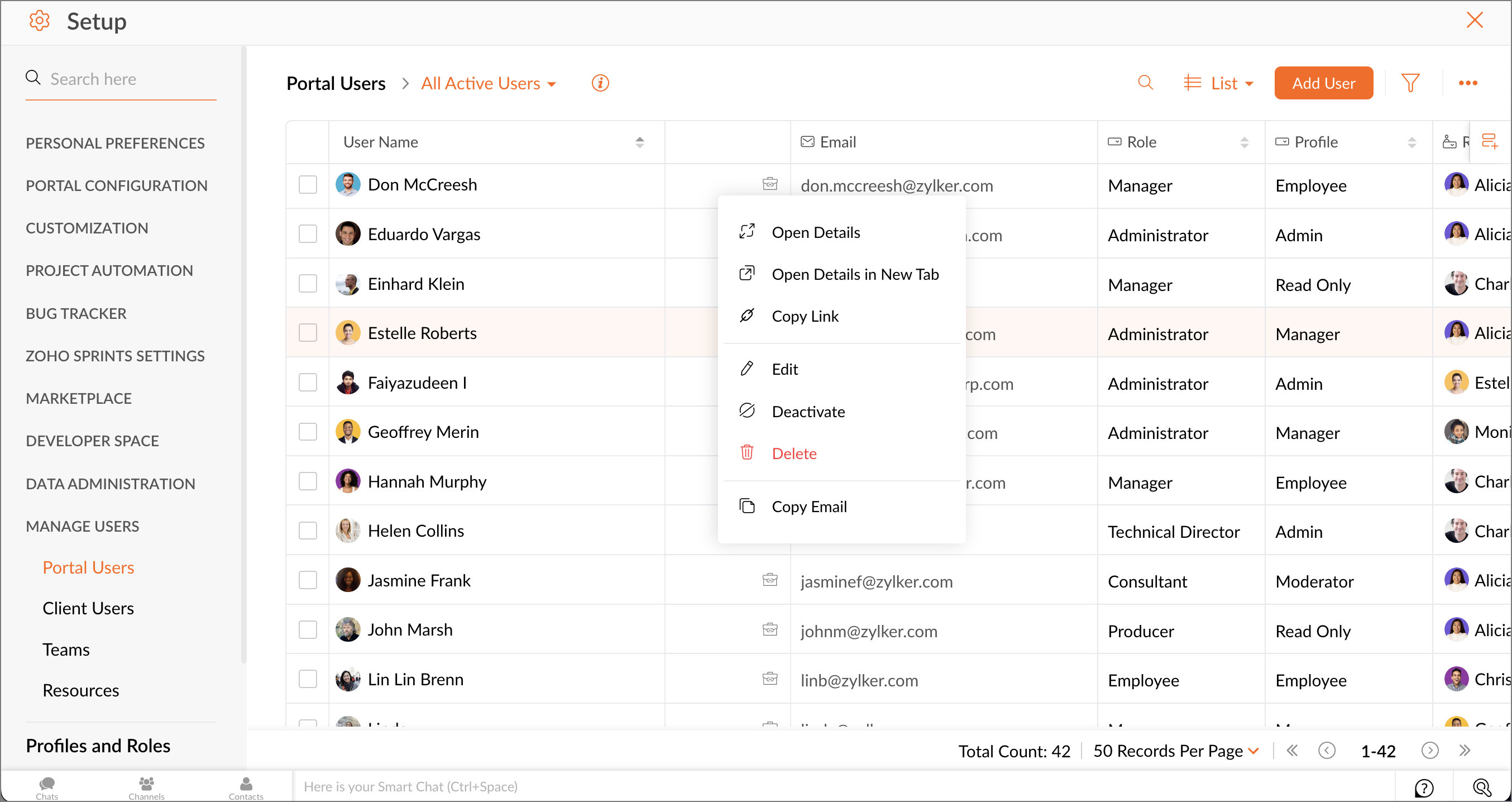
Task: Open the help question mark icon
Action: 1424,787
